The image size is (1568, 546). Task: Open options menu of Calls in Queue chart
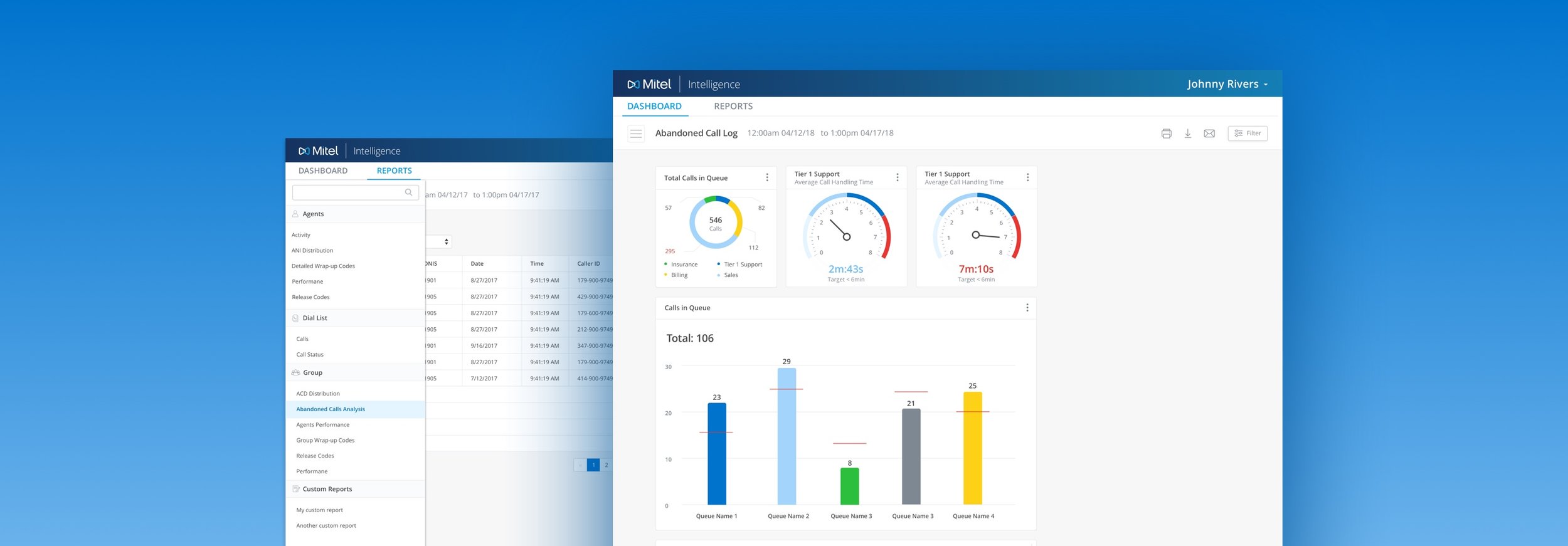(1027, 308)
